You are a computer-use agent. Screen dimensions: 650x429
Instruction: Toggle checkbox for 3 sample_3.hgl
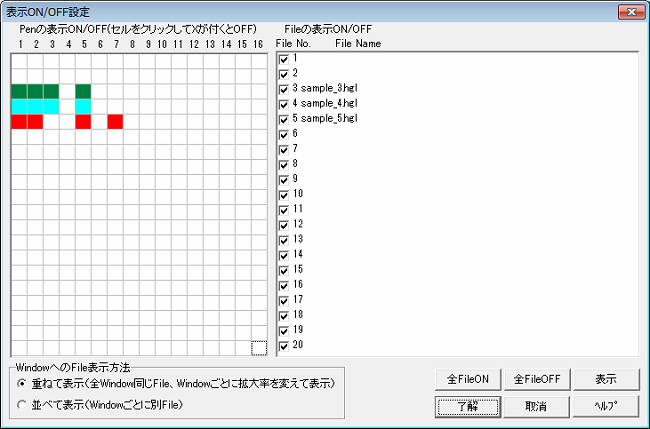[284, 89]
